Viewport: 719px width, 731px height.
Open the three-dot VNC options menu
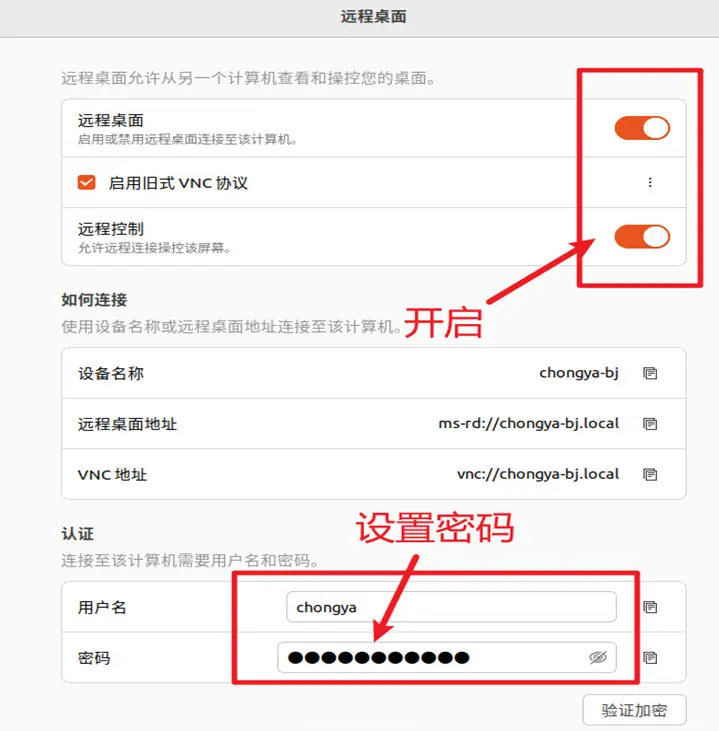[650, 182]
